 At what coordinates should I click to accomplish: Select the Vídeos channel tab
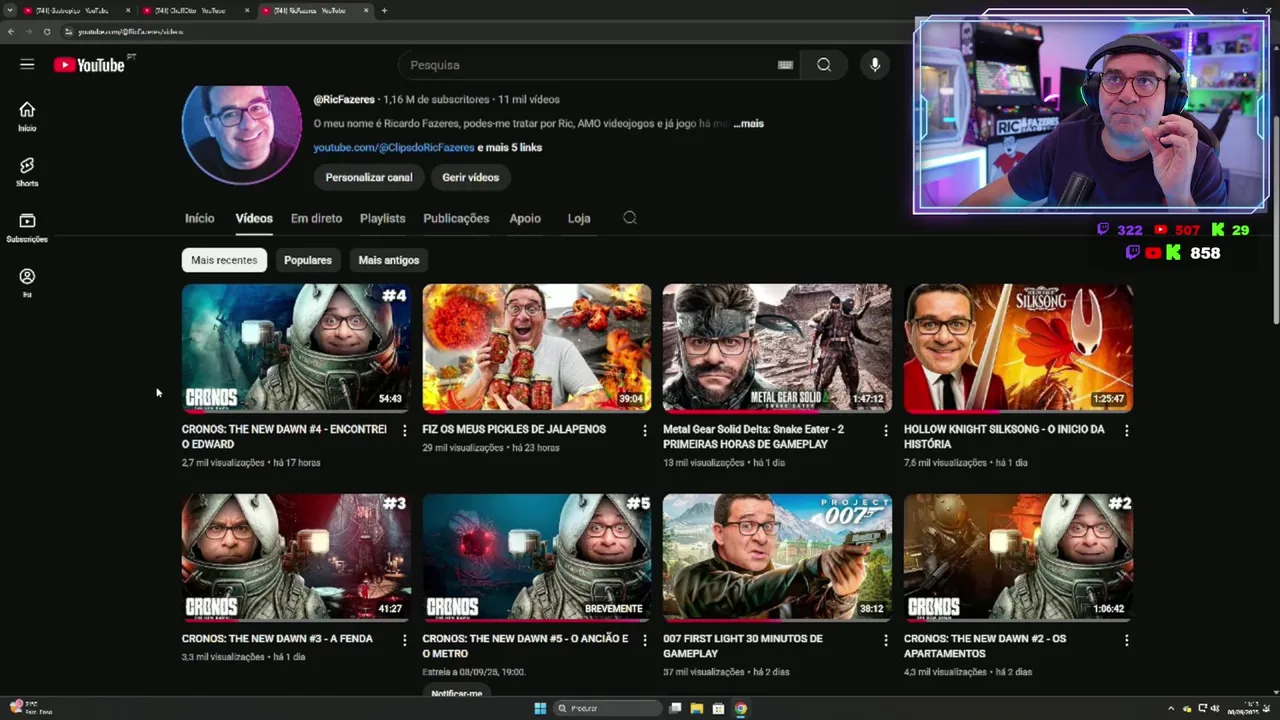pyautogui.click(x=254, y=218)
